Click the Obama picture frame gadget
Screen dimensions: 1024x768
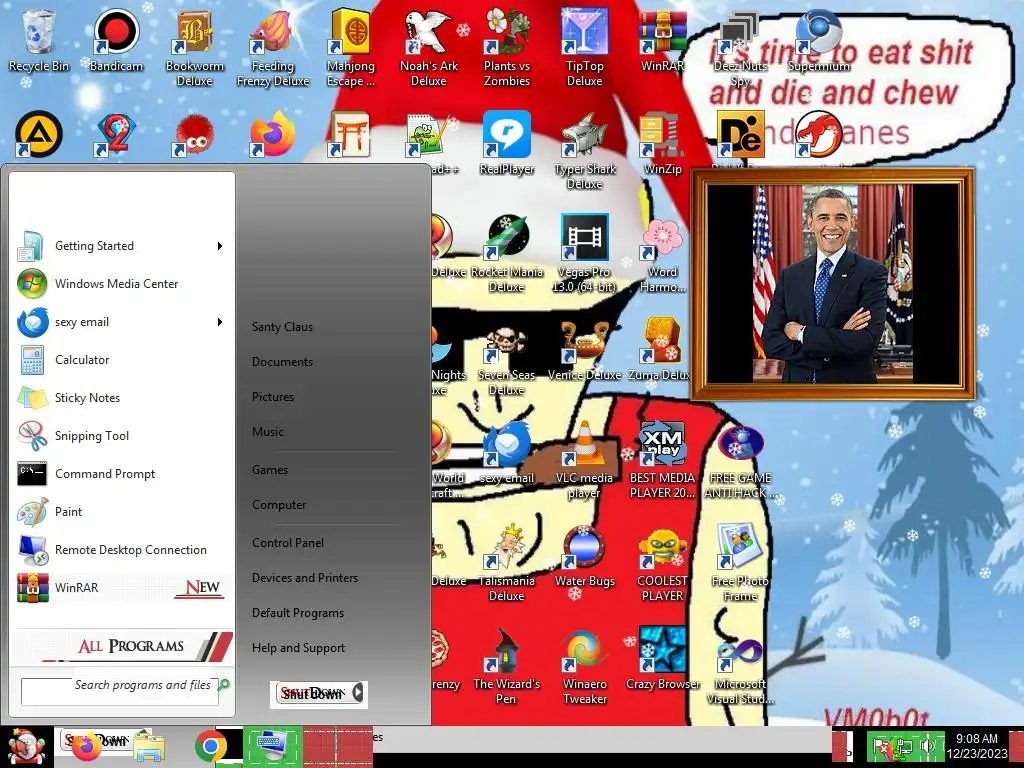(833, 283)
